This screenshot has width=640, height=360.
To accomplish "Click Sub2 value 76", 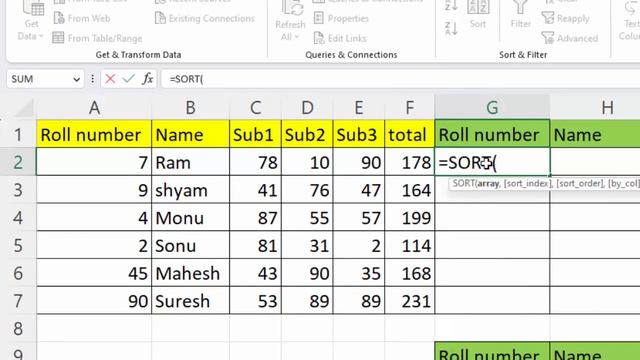I will 307,190.
